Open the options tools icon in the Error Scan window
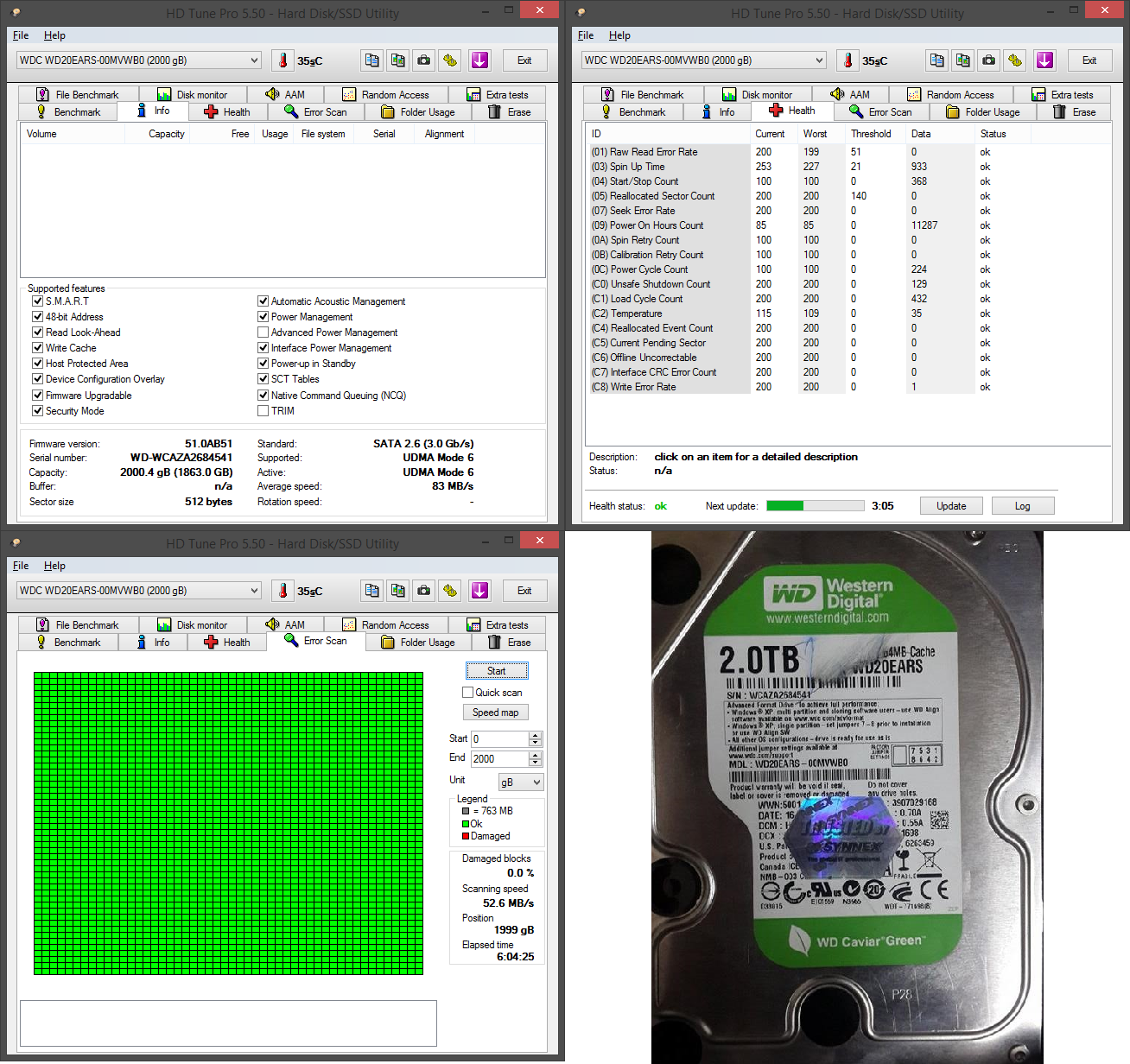The height and width of the screenshot is (1064, 1130). [x=449, y=591]
